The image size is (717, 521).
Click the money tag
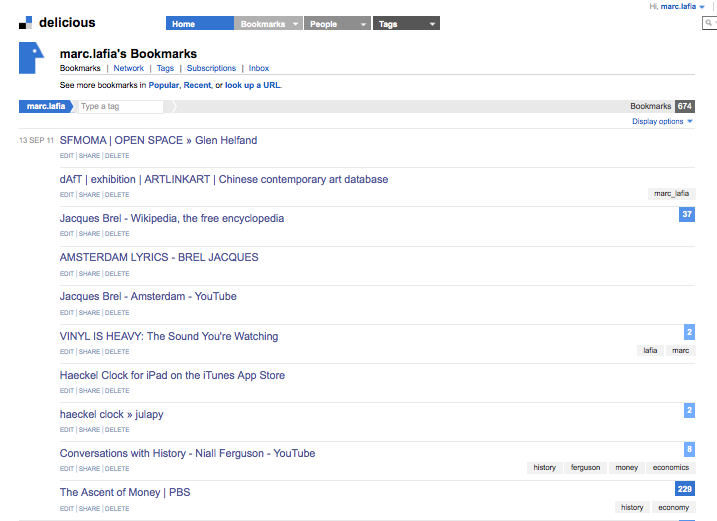click(626, 467)
